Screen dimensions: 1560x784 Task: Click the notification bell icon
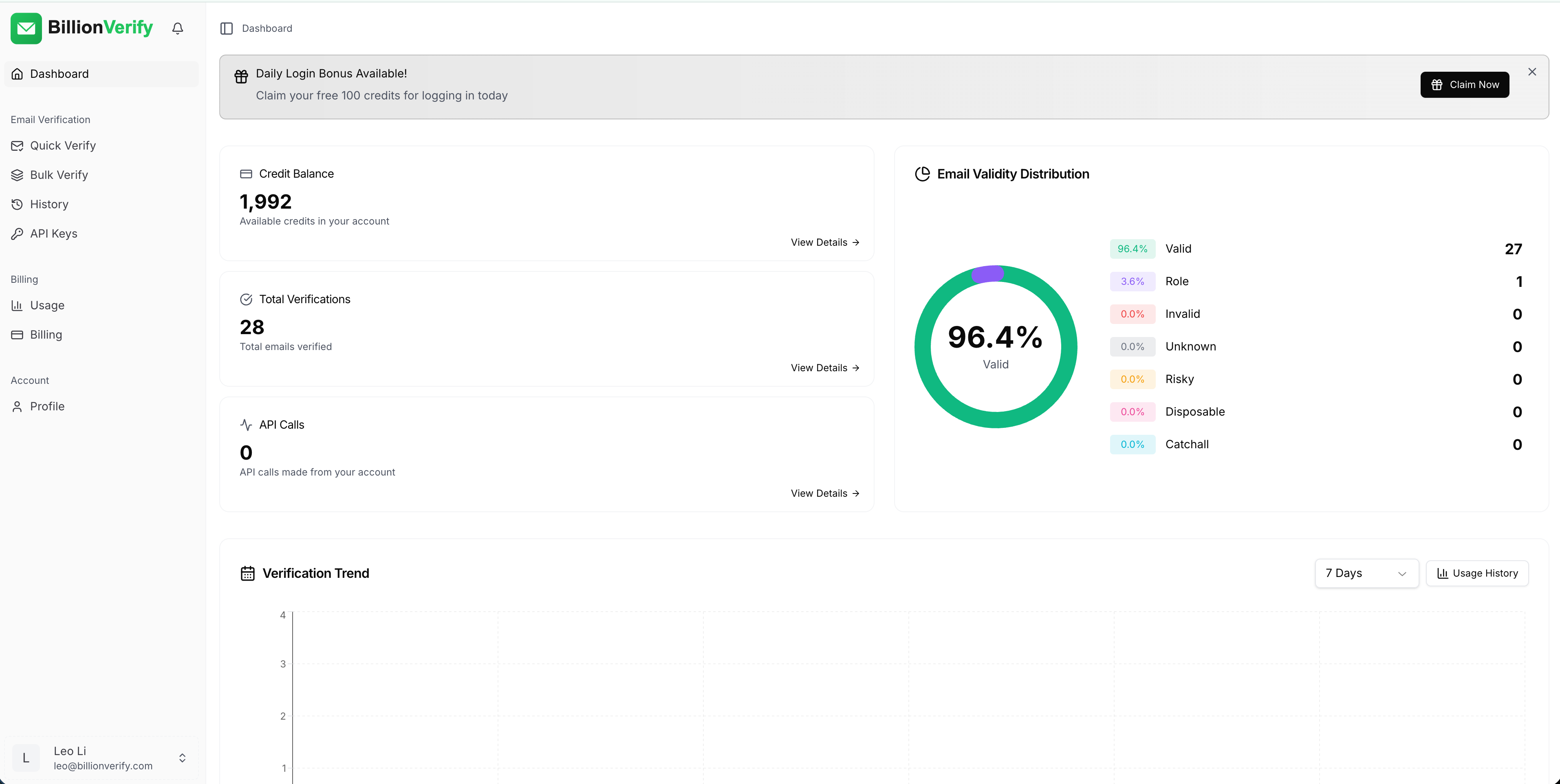[x=177, y=28]
